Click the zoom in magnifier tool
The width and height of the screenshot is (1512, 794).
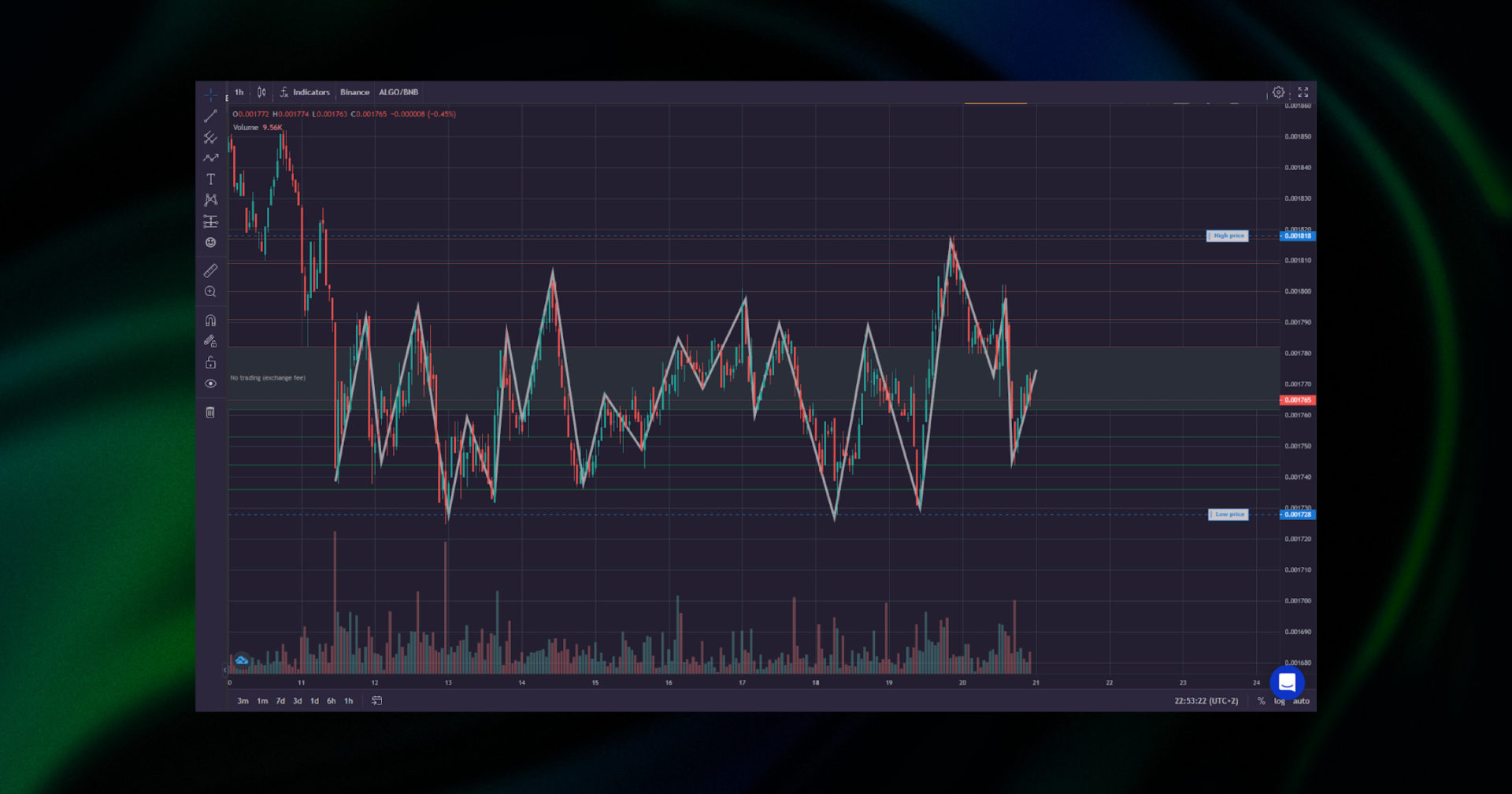click(x=210, y=292)
